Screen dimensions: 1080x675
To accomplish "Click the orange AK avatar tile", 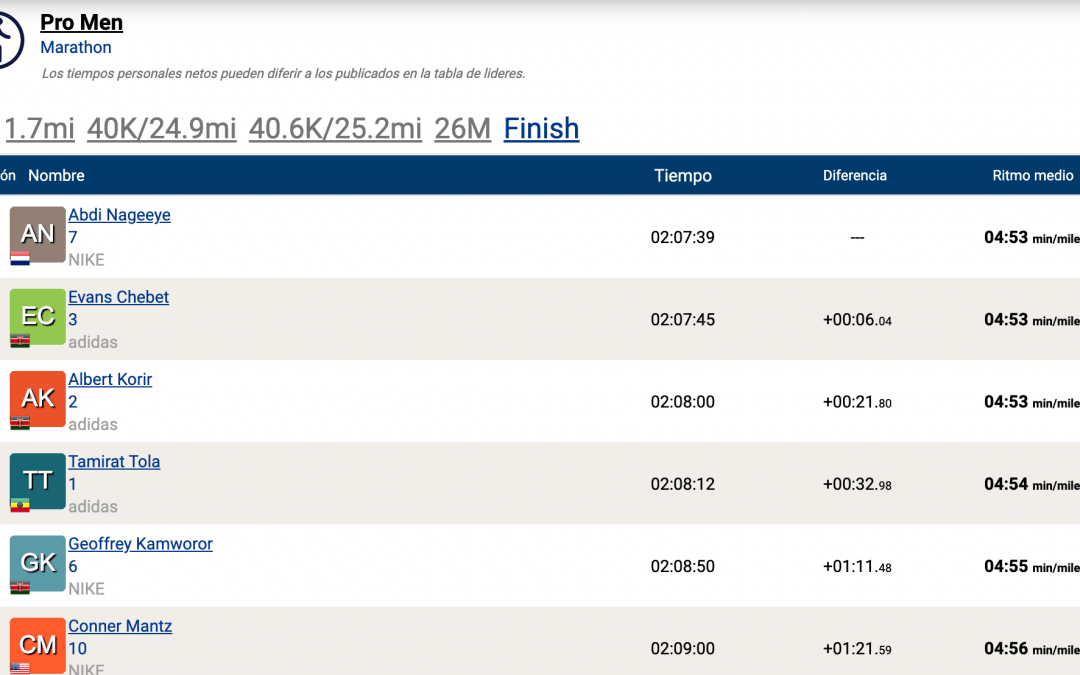I will [x=37, y=397].
